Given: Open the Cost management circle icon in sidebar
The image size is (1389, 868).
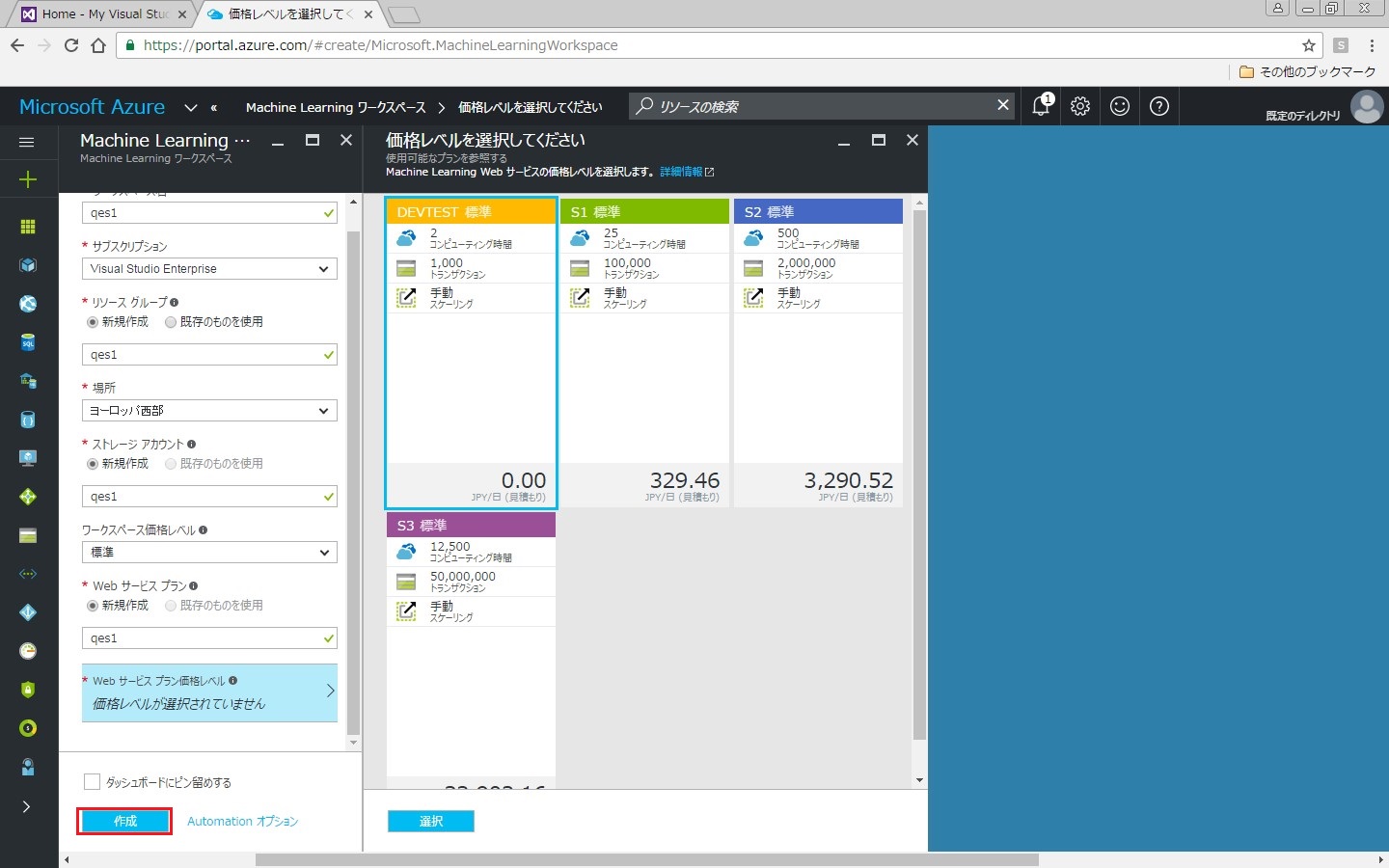Looking at the screenshot, I should [x=28, y=728].
